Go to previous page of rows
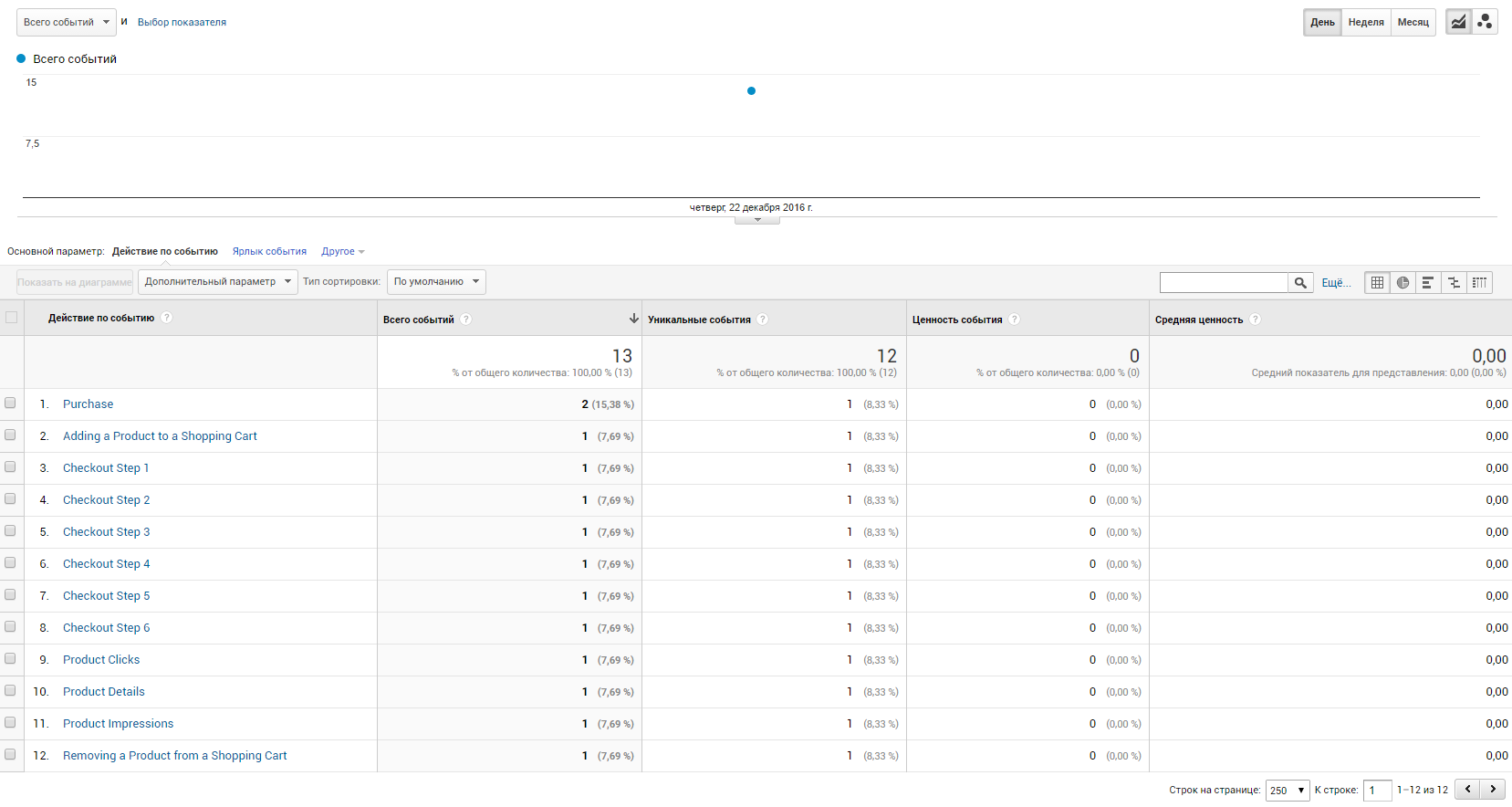The height and width of the screenshot is (807, 1512). [1467, 790]
